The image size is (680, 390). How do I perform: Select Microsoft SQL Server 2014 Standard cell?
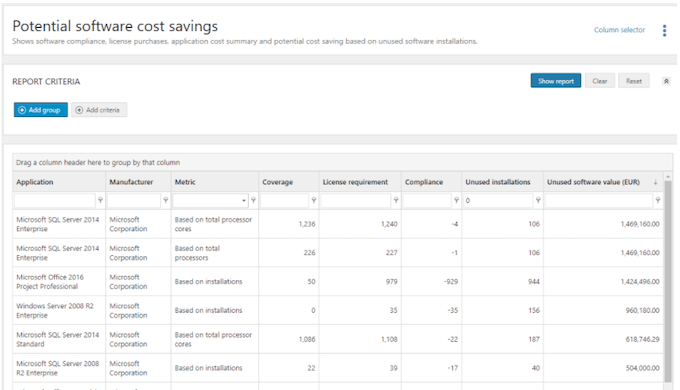pyautogui.click(x=59, y=339)
